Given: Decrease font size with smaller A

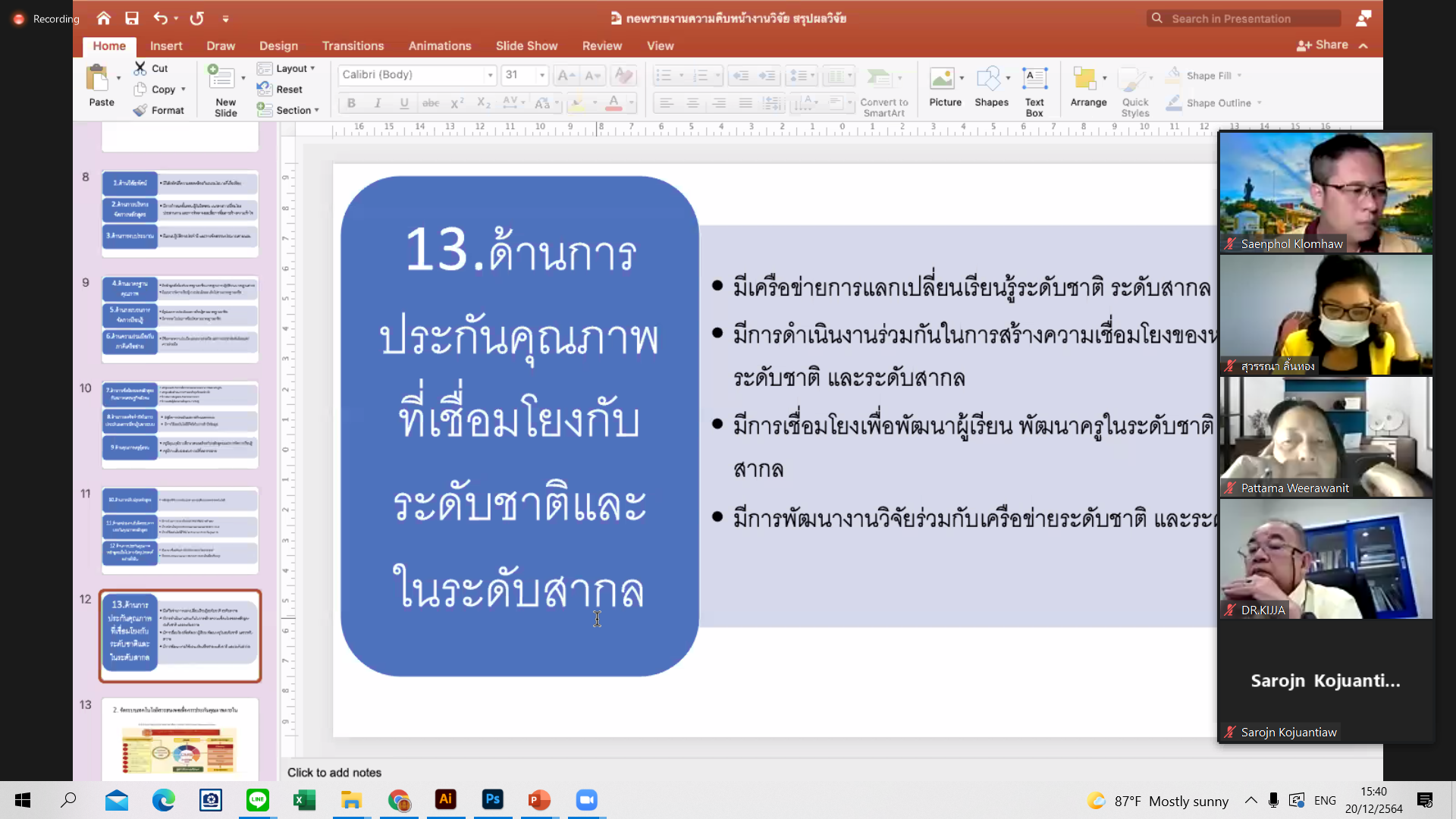Looking at the screenshot, I should (592, 75).
